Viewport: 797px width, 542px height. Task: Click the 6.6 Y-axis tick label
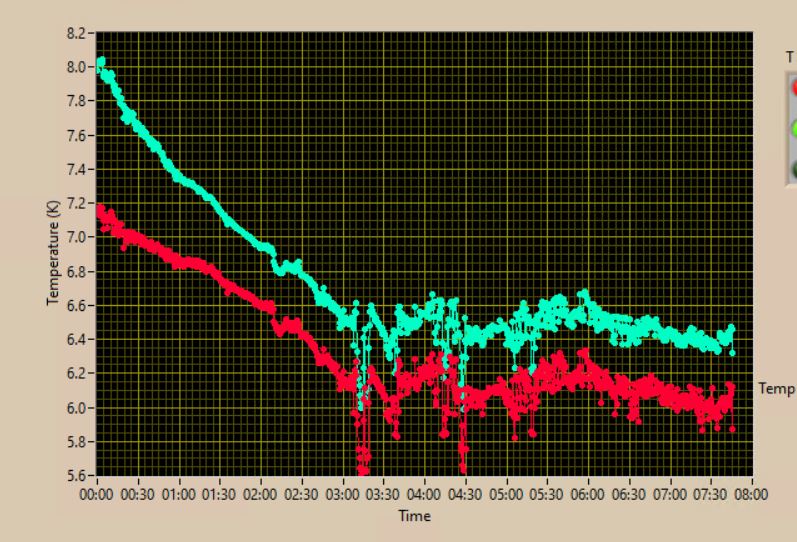76,306
